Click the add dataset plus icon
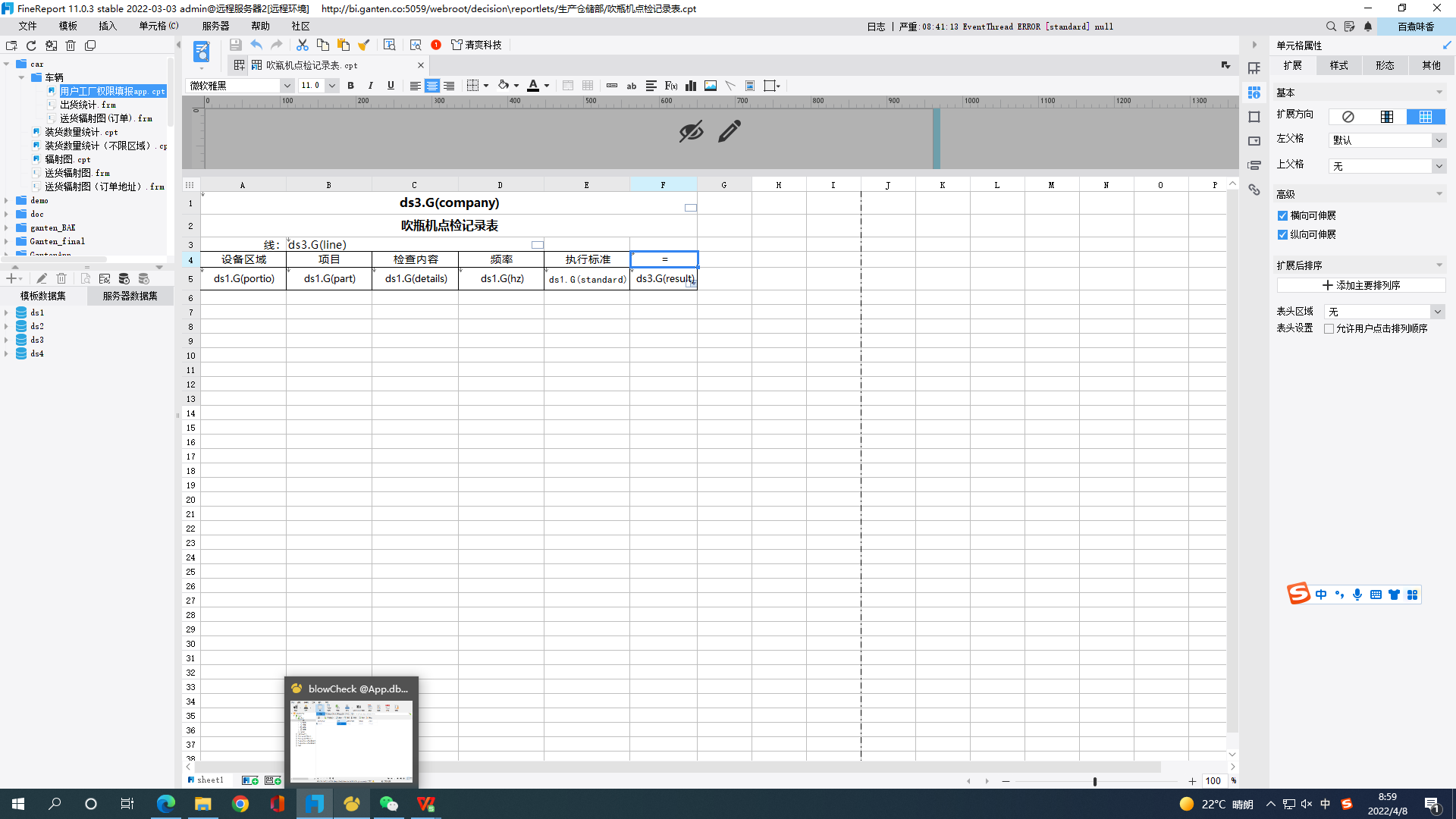 (x=11, y=279)
